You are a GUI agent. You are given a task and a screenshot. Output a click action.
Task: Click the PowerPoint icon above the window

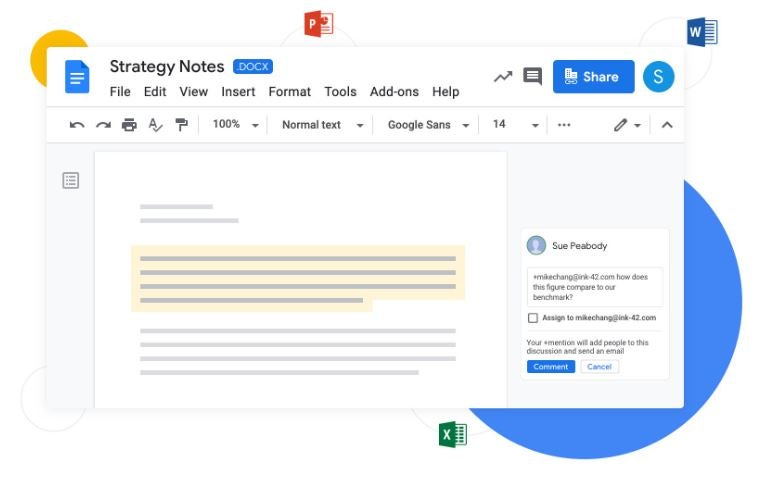pyautogui.click(x=319, y=23)
